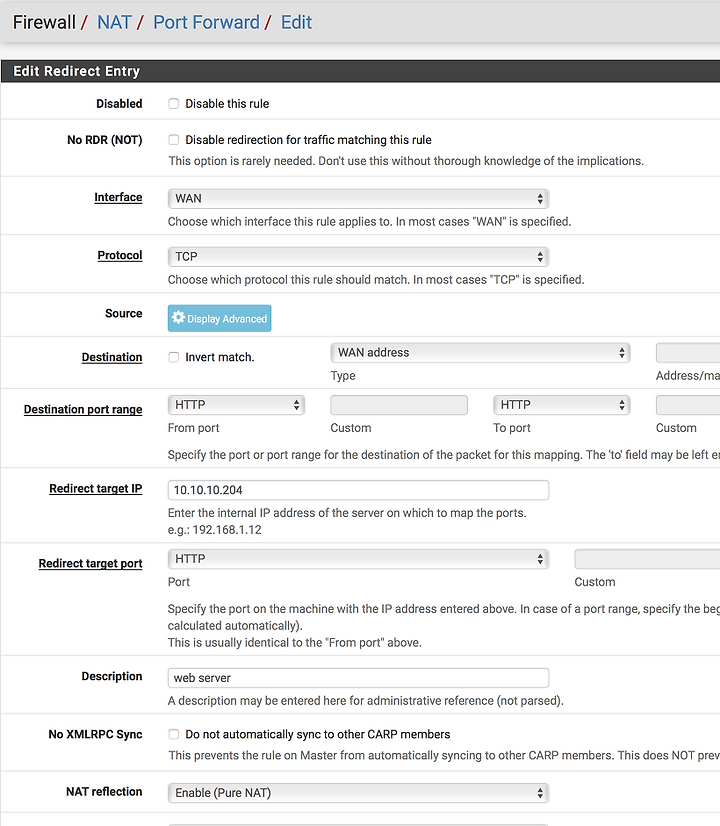
Task: Go to the Port Forward breadcrumb link
Action: [x=206, y=23]
